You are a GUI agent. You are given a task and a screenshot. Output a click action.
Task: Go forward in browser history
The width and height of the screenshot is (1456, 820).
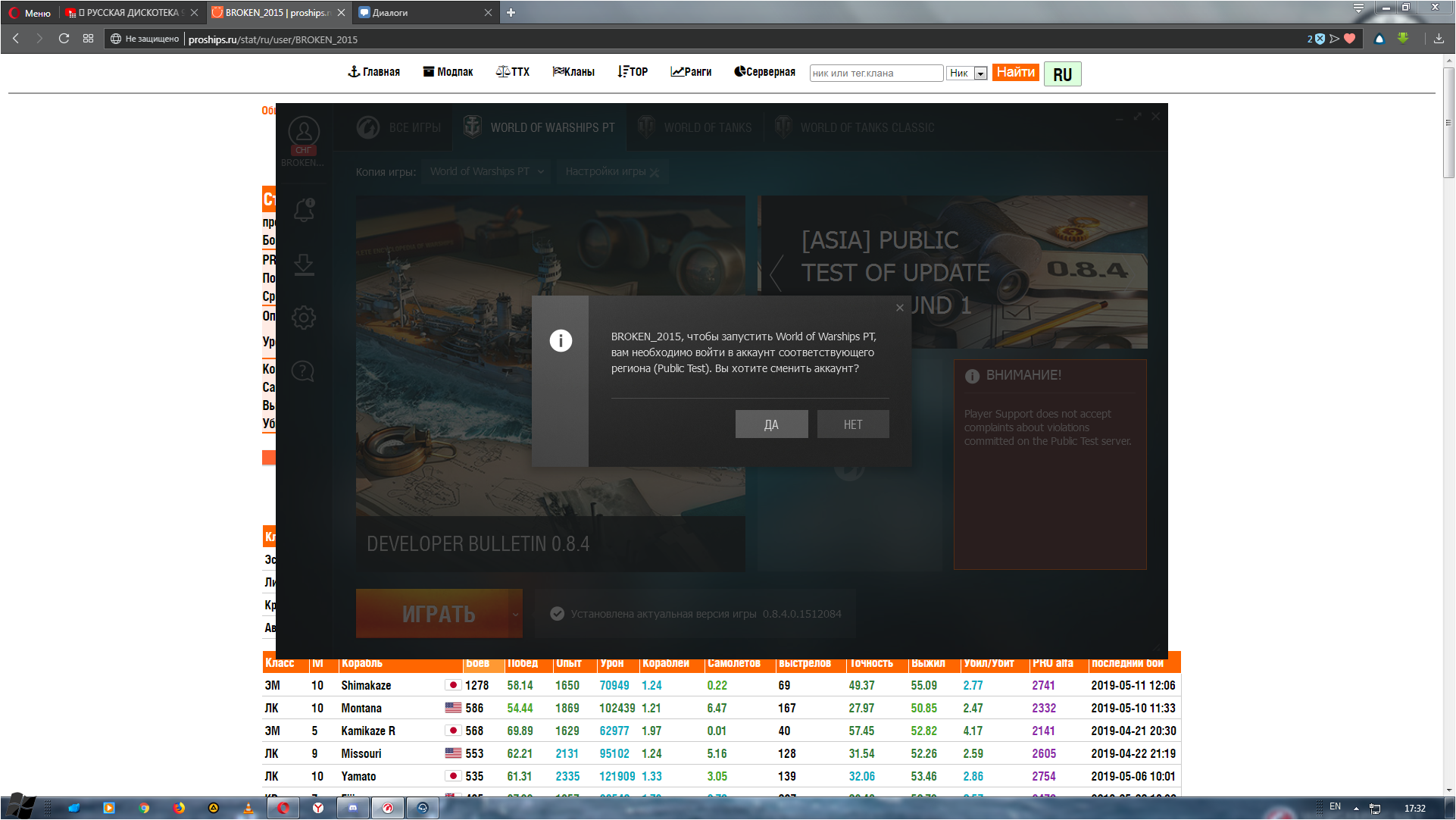39,39
